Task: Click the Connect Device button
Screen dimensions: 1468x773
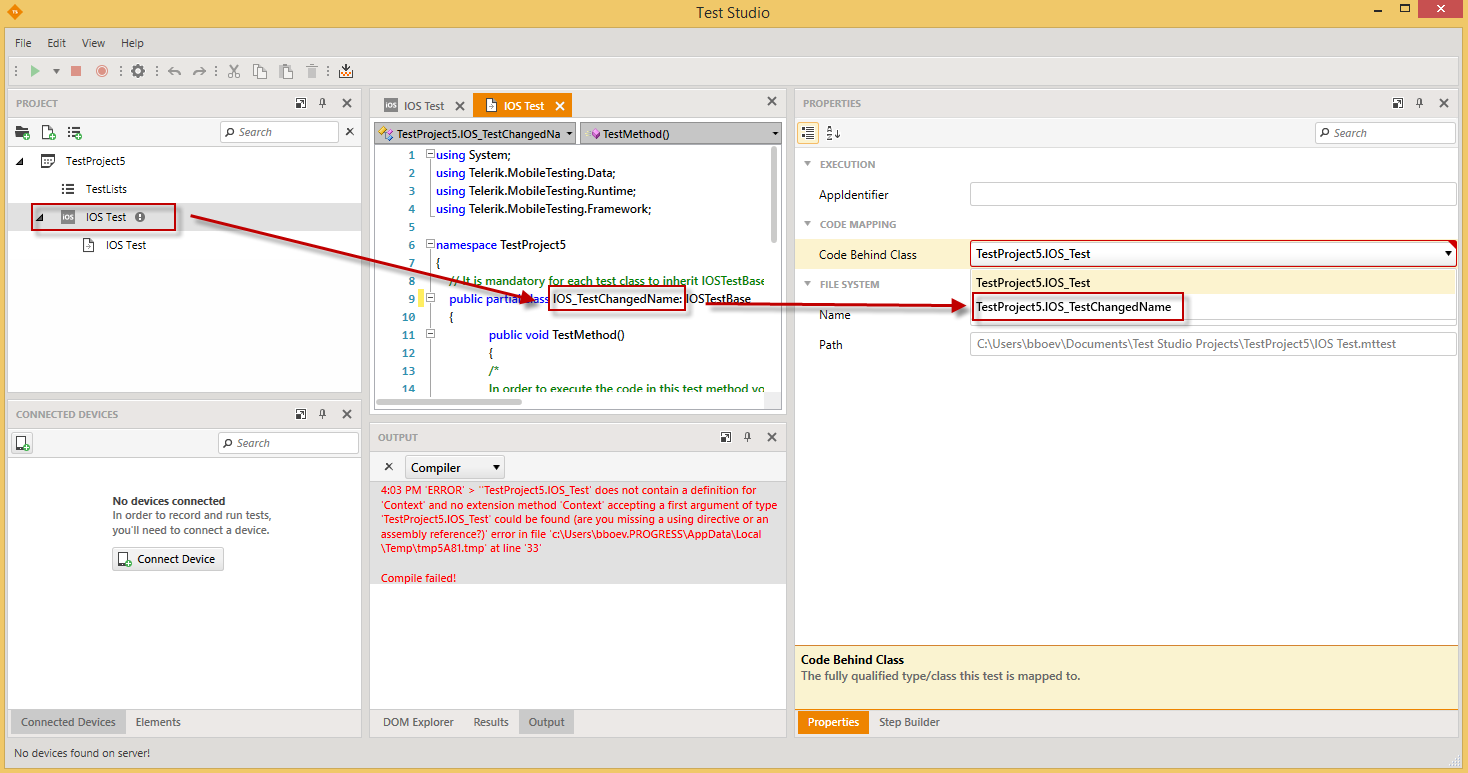Action: (168, 559)
